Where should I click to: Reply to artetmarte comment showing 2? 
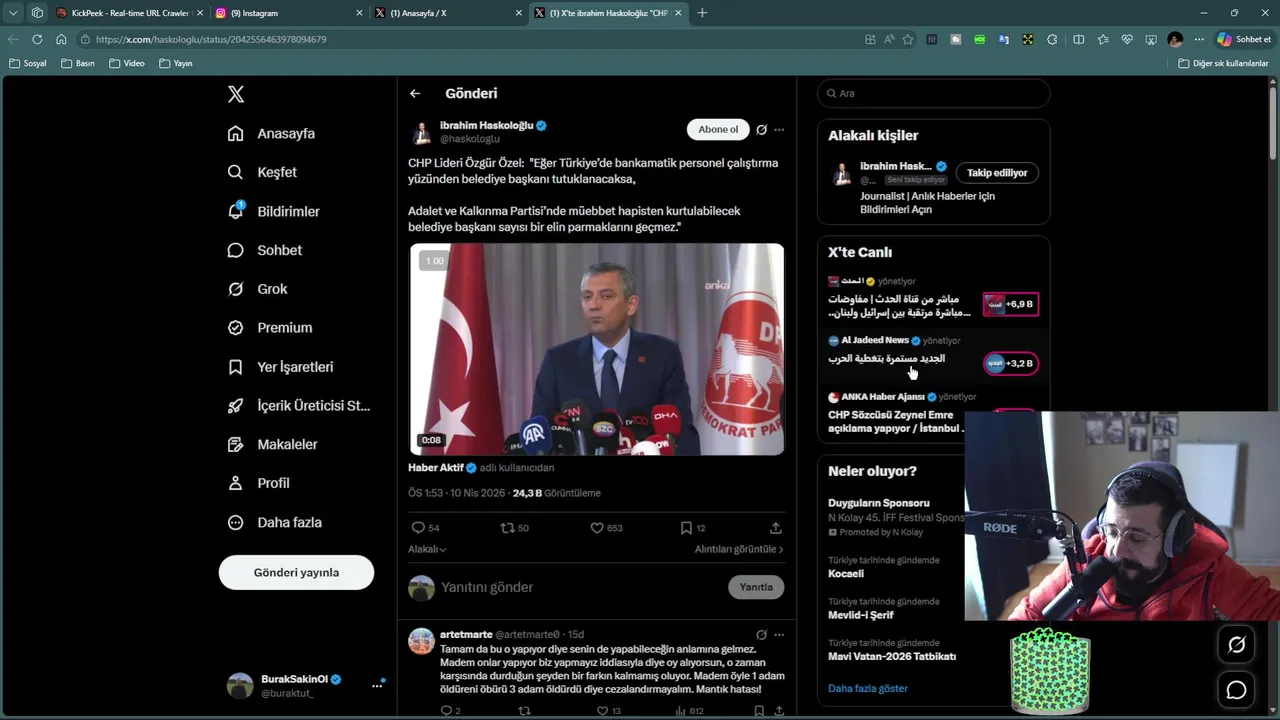point(447,711)
